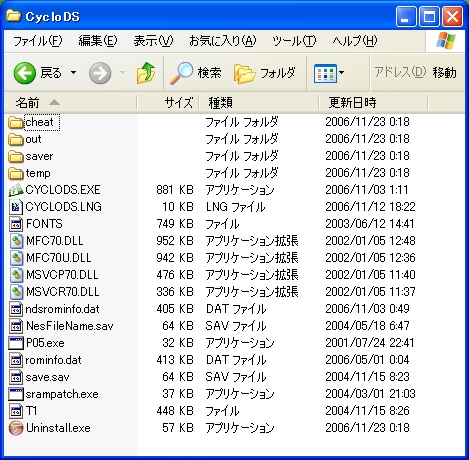This screenshot has width=469, height=460.
Task: Select the file name srampatch.exe
Action: (62, 394)
